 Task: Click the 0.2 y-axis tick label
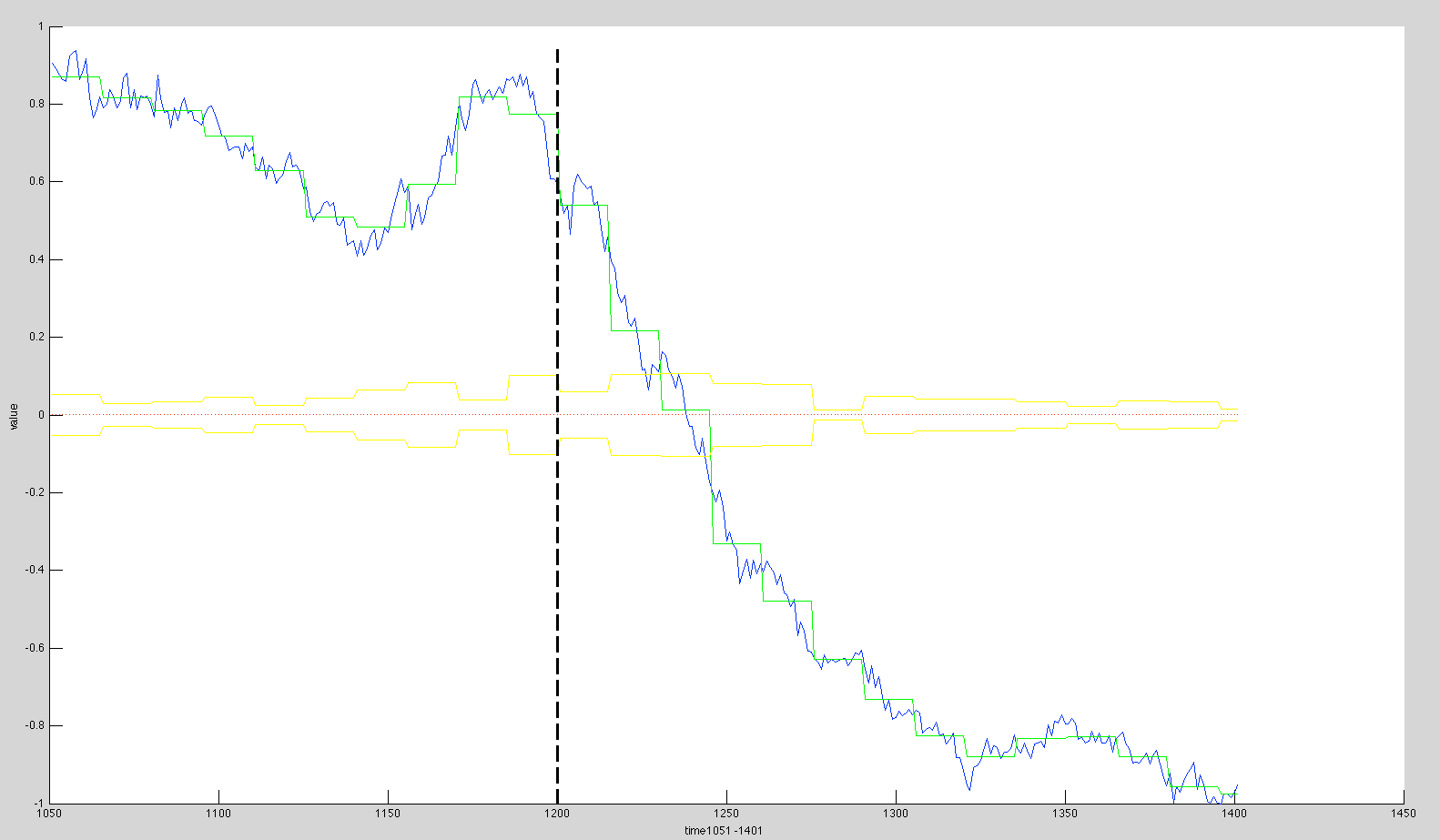click(35, 338)
